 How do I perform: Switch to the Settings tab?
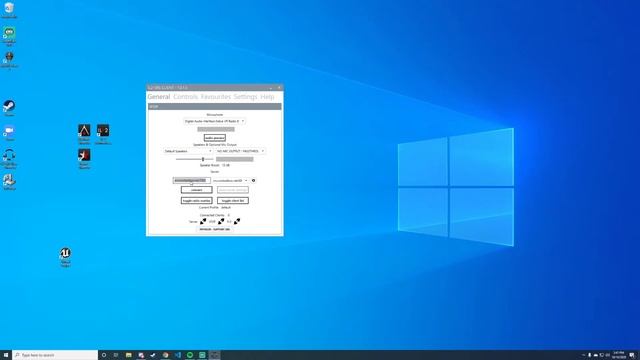[x=245, y=97]
